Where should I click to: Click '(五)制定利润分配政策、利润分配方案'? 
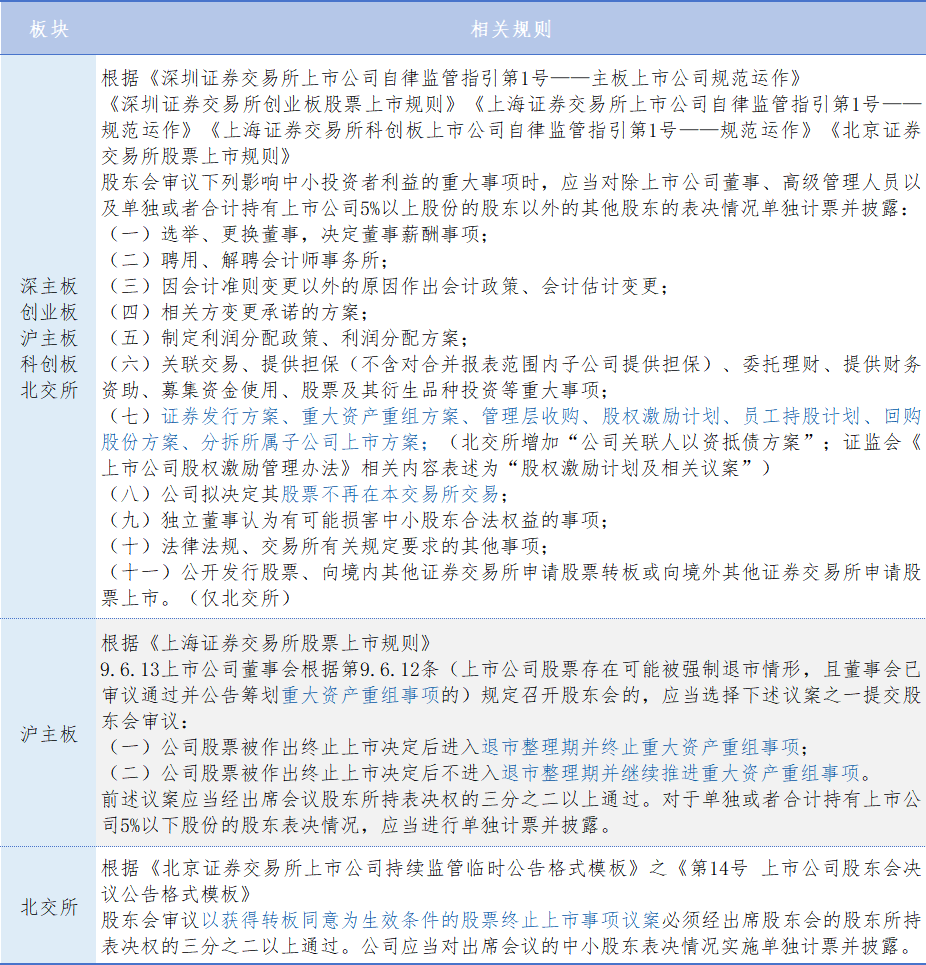(x=286, y=338)
